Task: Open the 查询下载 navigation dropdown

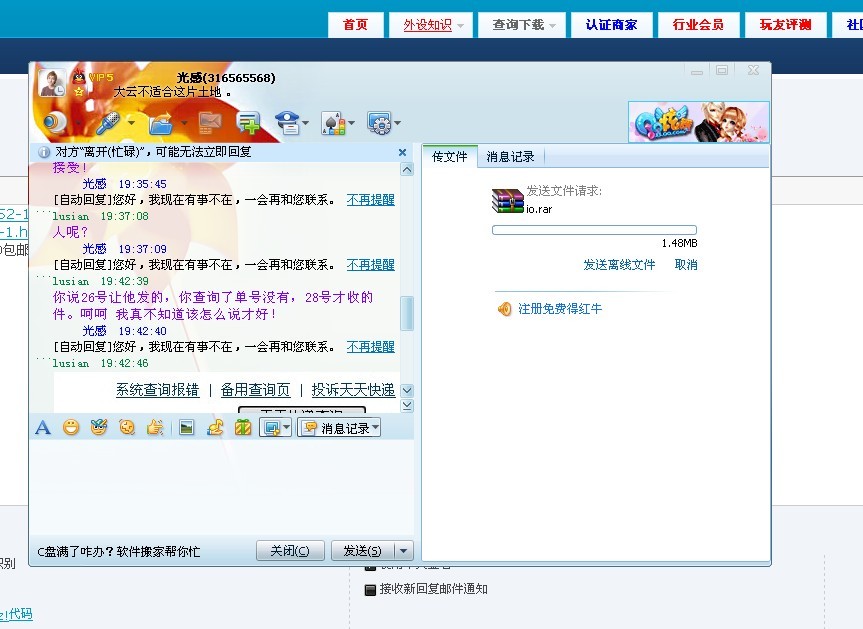Action: tap(522, 25)
